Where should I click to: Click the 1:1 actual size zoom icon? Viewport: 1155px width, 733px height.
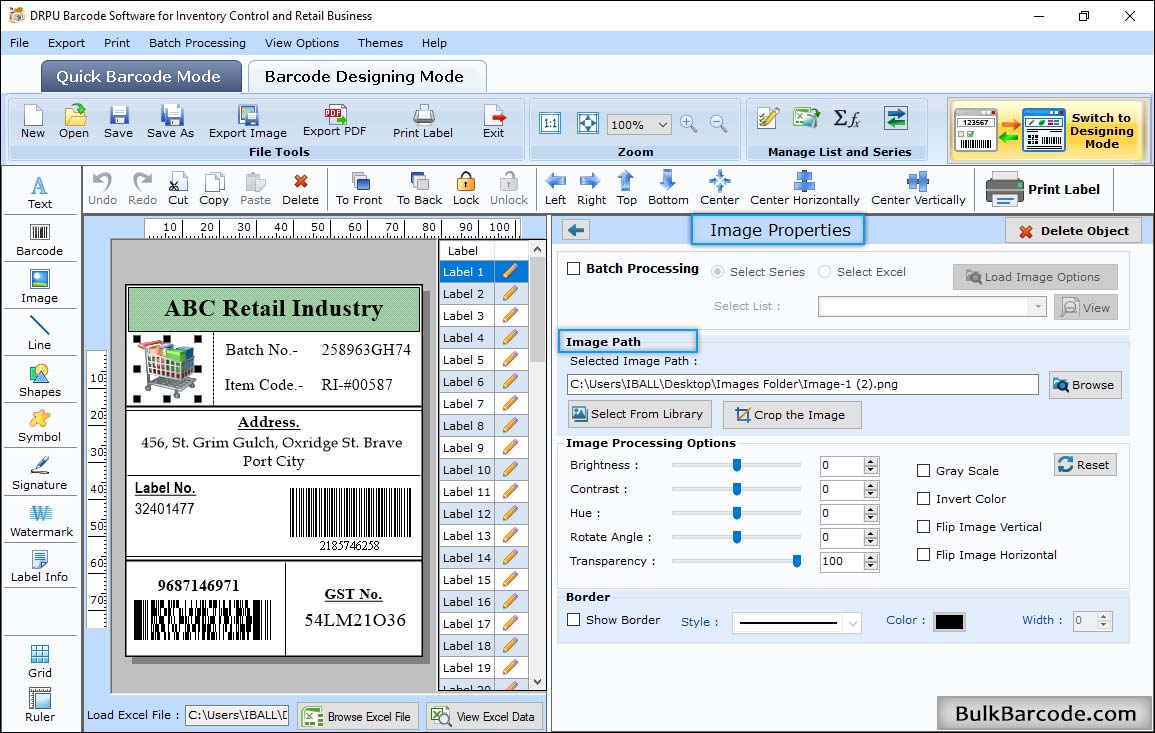[x=550, y=123]
